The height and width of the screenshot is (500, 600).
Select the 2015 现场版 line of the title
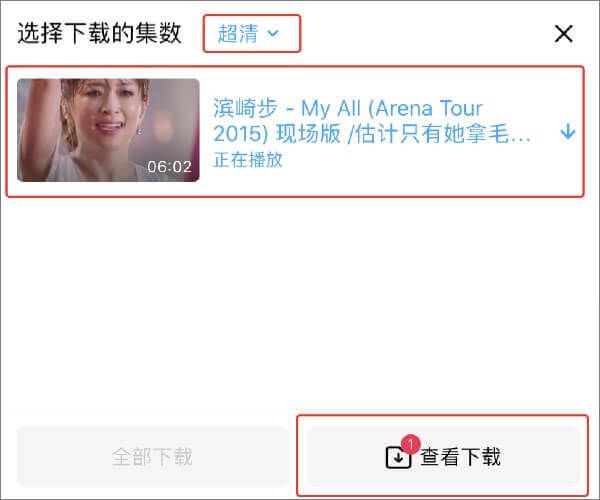372,134
